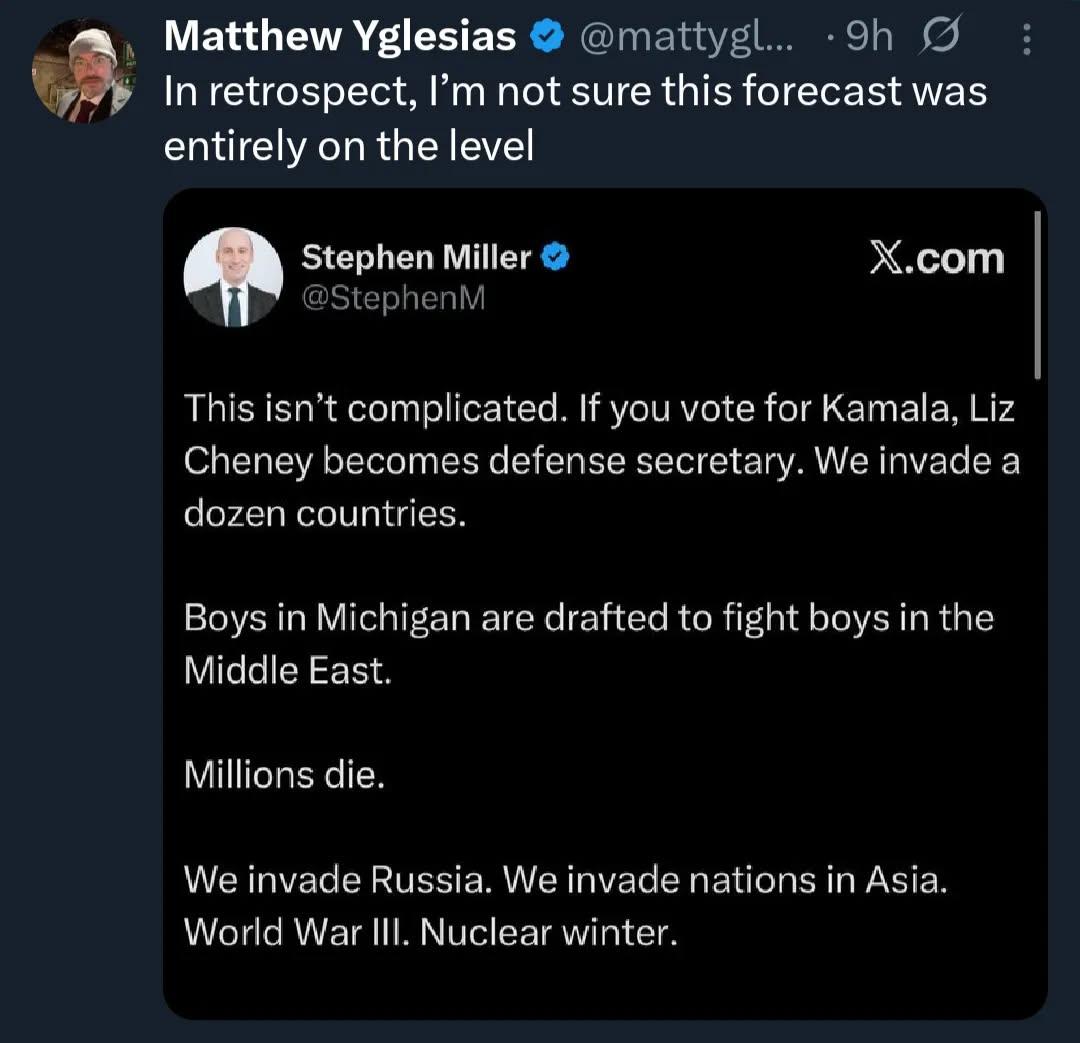
Task: Open the 9h timestamp link
Action: (866, 38)
